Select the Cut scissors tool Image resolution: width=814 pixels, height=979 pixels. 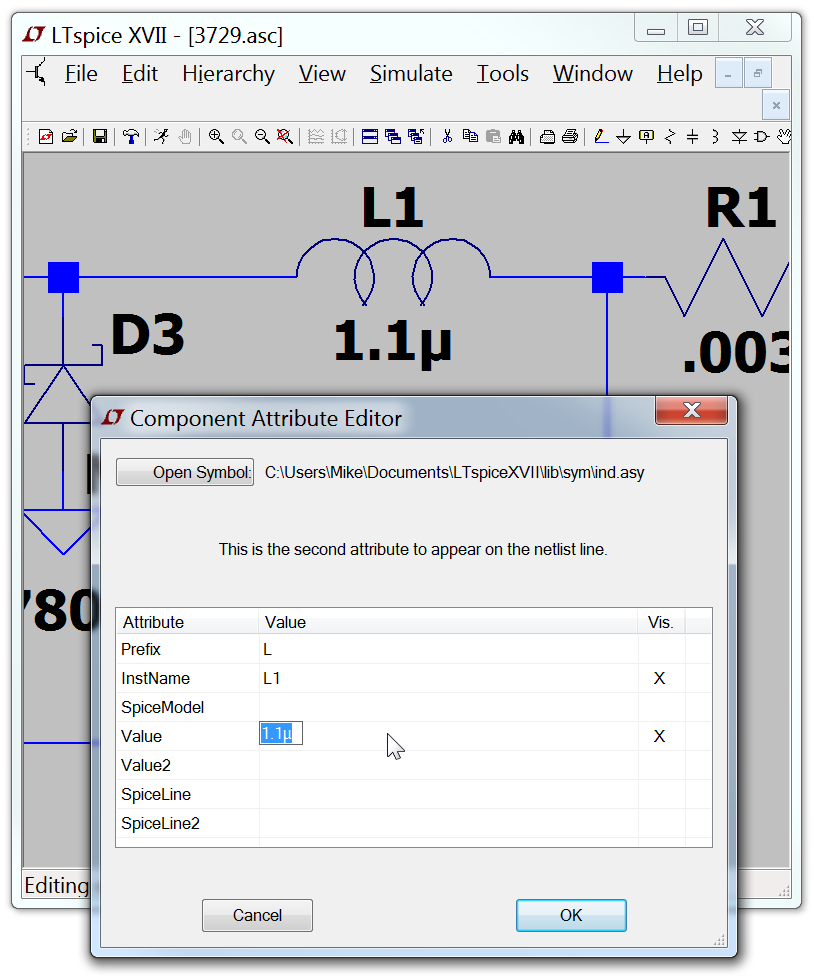[447, 137]
